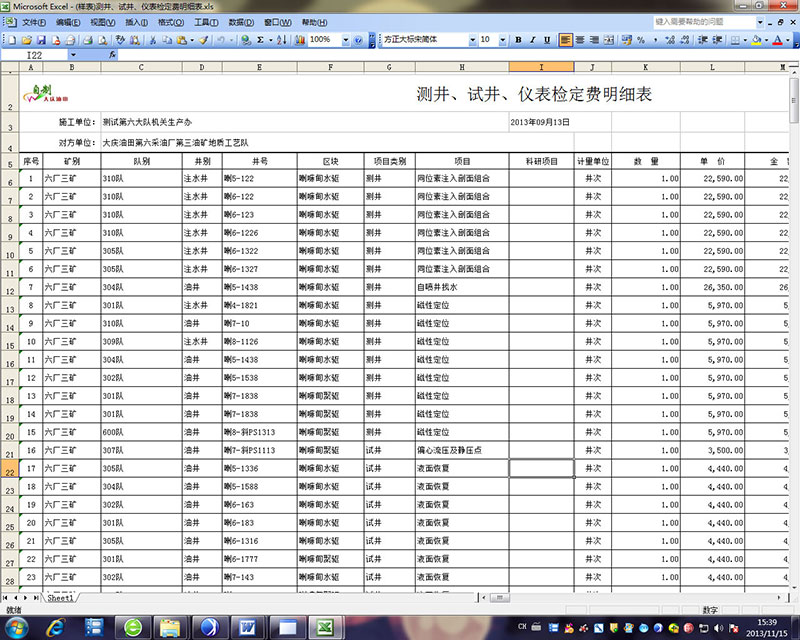Click the AutoSum icon

pyautogui.click(x=259, y=39)
